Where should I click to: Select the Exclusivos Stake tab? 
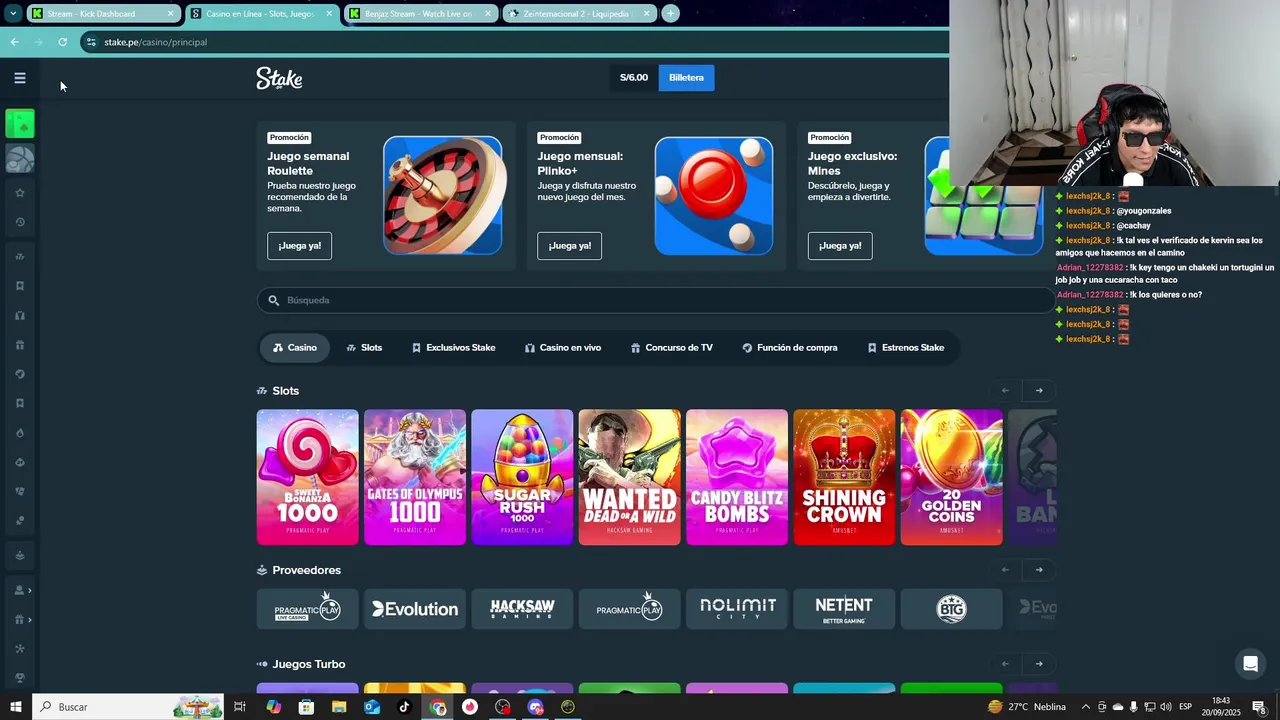pos(453,348)
